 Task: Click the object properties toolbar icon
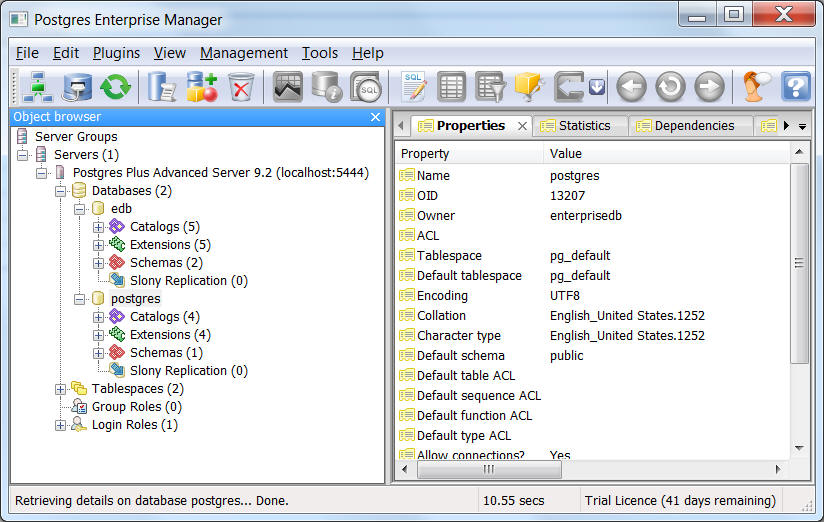click(161, 87)
